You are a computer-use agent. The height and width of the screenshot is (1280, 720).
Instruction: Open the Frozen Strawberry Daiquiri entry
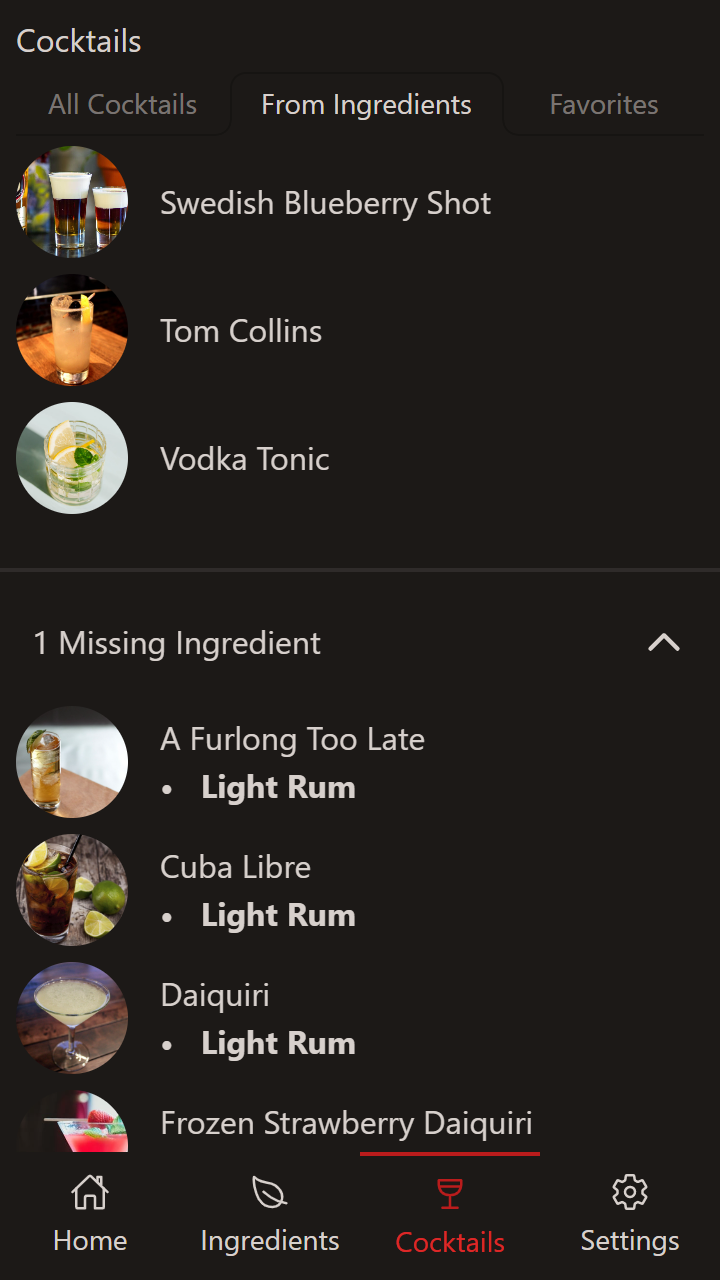pos(346,1124)
